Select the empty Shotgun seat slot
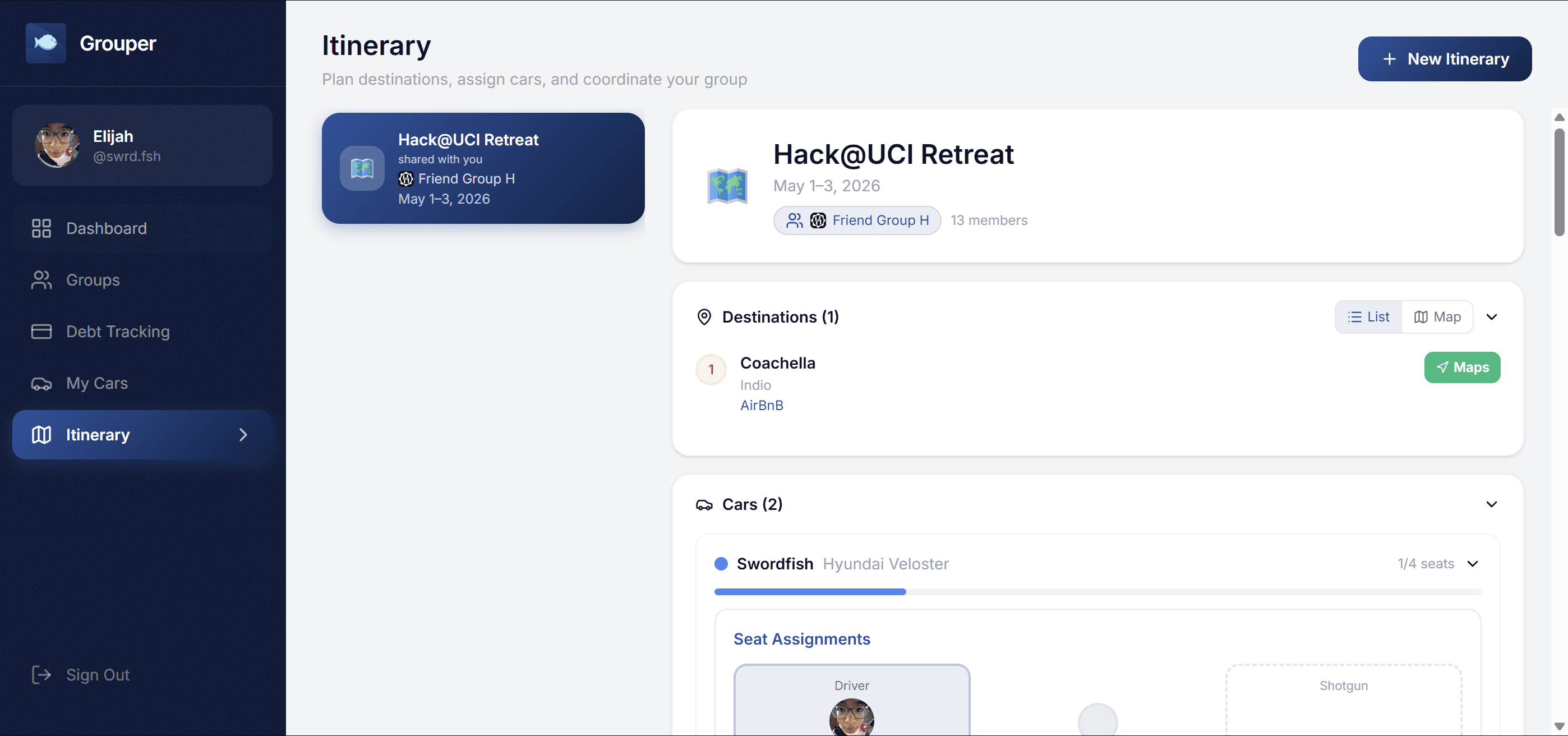 pyautogui.click(x=1343, y=701)
